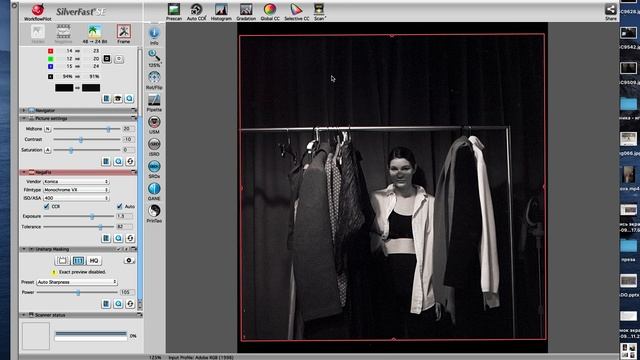Open the Histogram tool
This screenshot has height=360, width=640.
point(221,12)
